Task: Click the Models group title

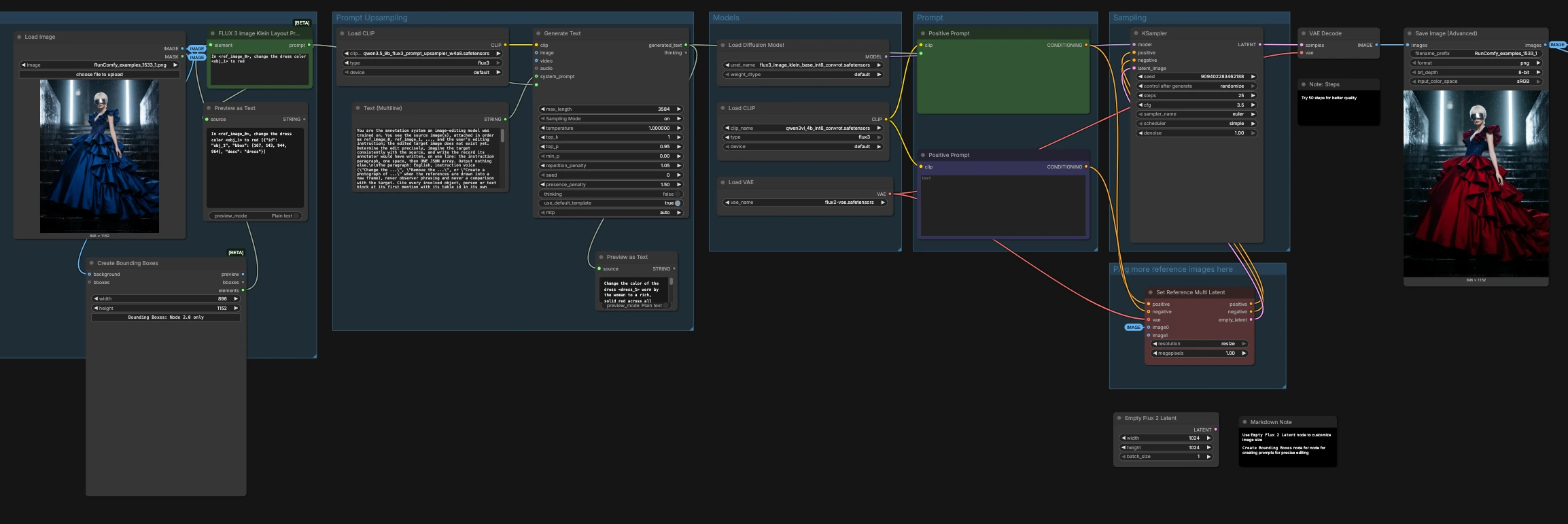Action: (x=726, y=18)
